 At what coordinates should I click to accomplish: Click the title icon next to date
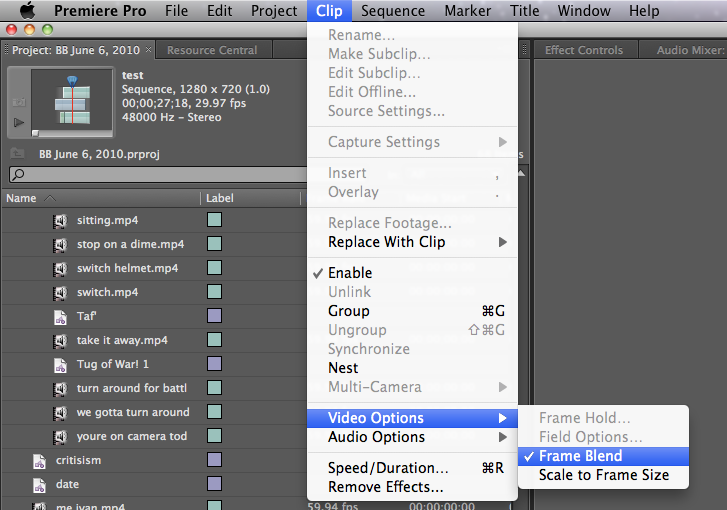tap(39, 485)
